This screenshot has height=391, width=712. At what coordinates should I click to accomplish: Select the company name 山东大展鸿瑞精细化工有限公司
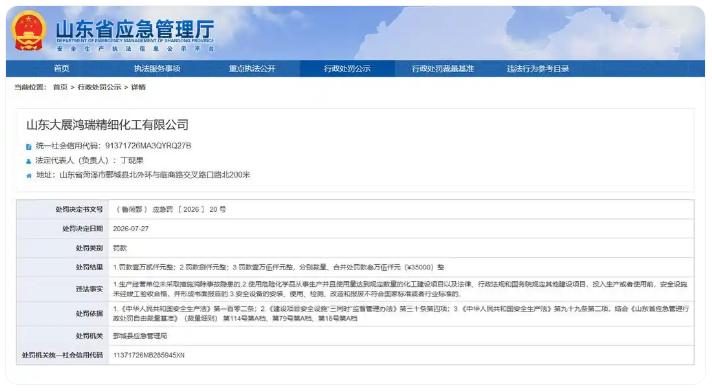click(108, 125)
